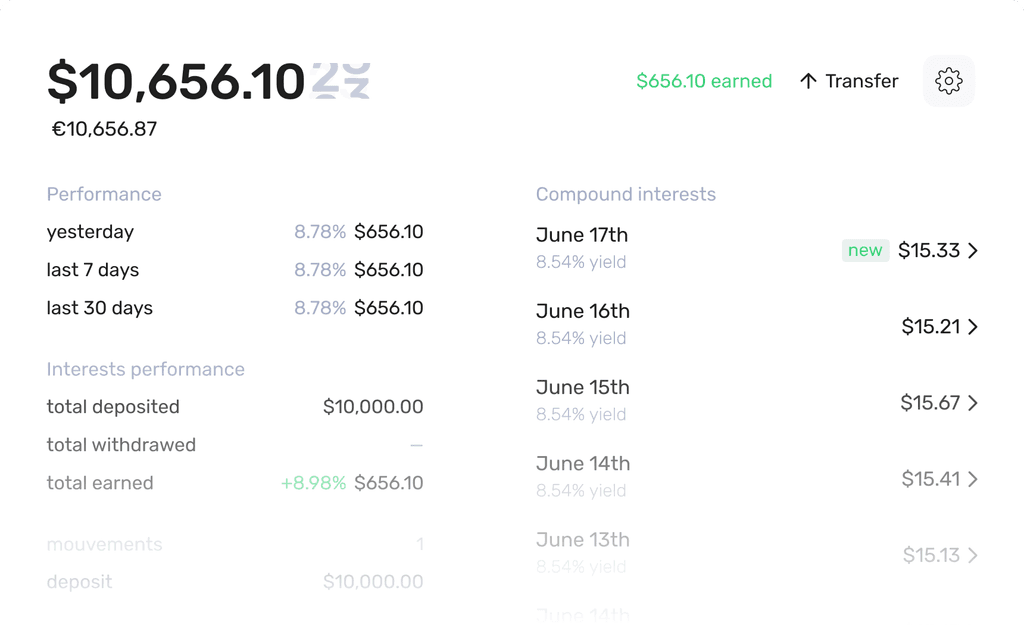Click the last 7 days row

coord(234,270)
